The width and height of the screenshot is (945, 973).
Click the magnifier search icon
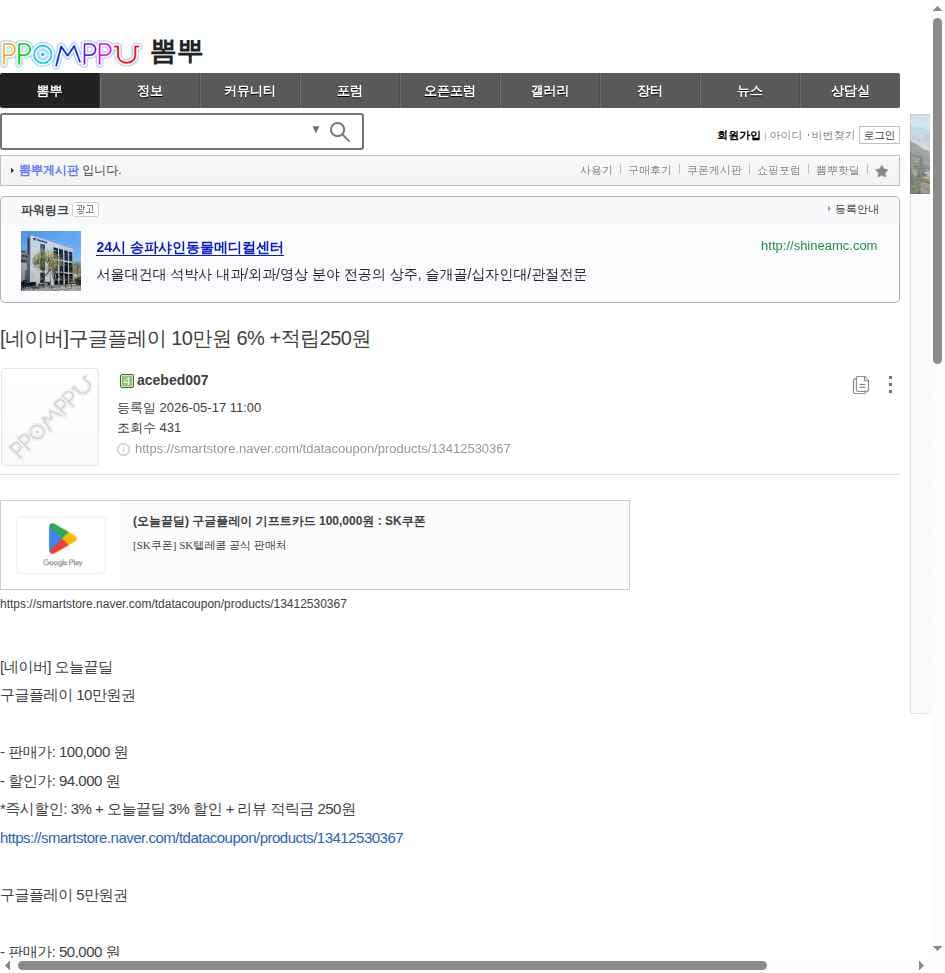click(x=339, y=132)
